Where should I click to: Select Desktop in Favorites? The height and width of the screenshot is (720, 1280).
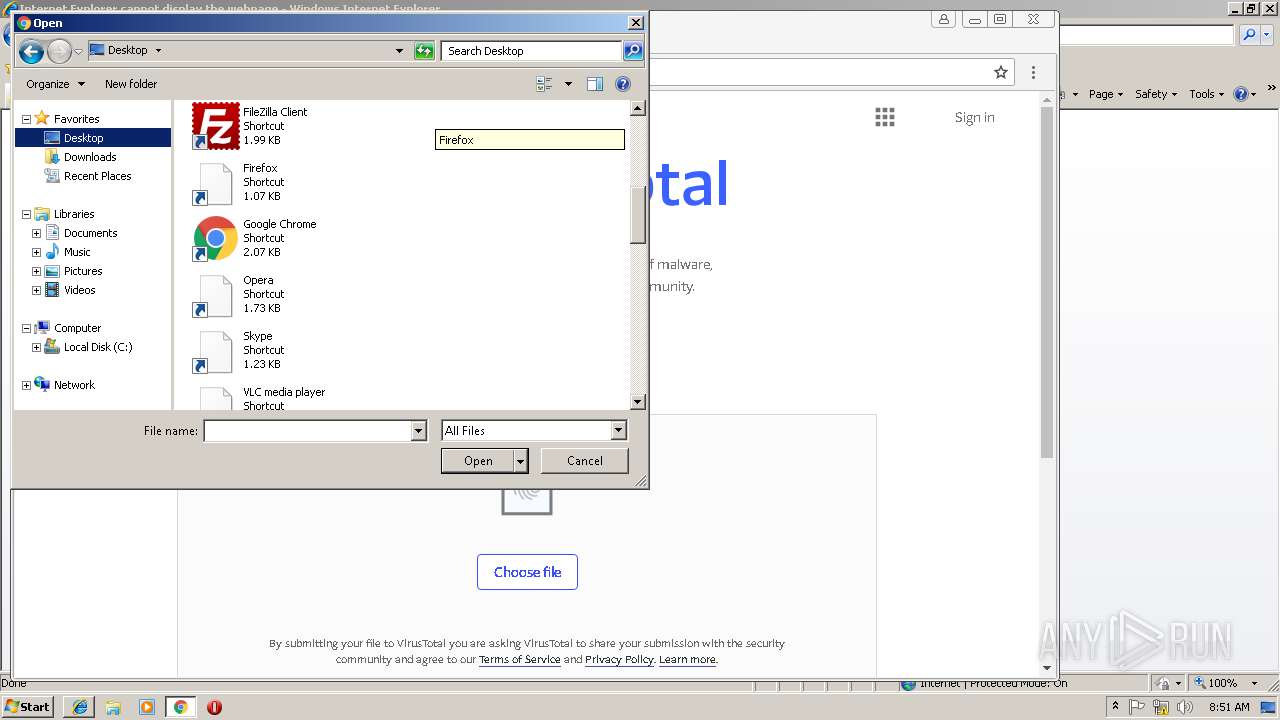83,138
